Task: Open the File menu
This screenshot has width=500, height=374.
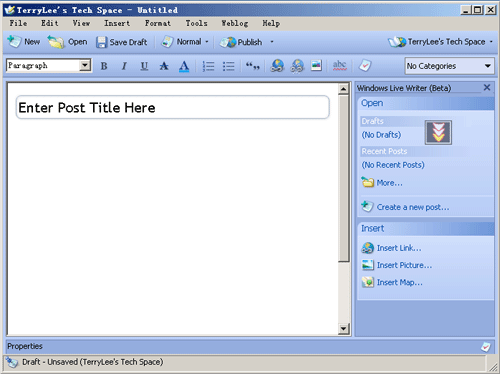Action: point(18,23)
